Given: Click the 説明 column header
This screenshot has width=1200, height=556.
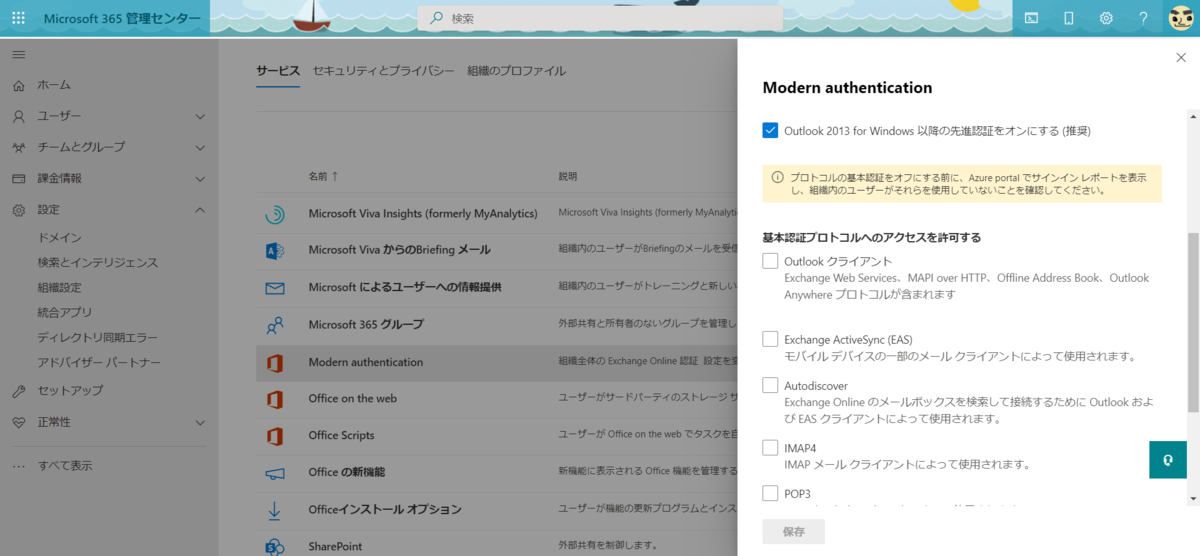Looking at the screenshot, I should [568, 176].
